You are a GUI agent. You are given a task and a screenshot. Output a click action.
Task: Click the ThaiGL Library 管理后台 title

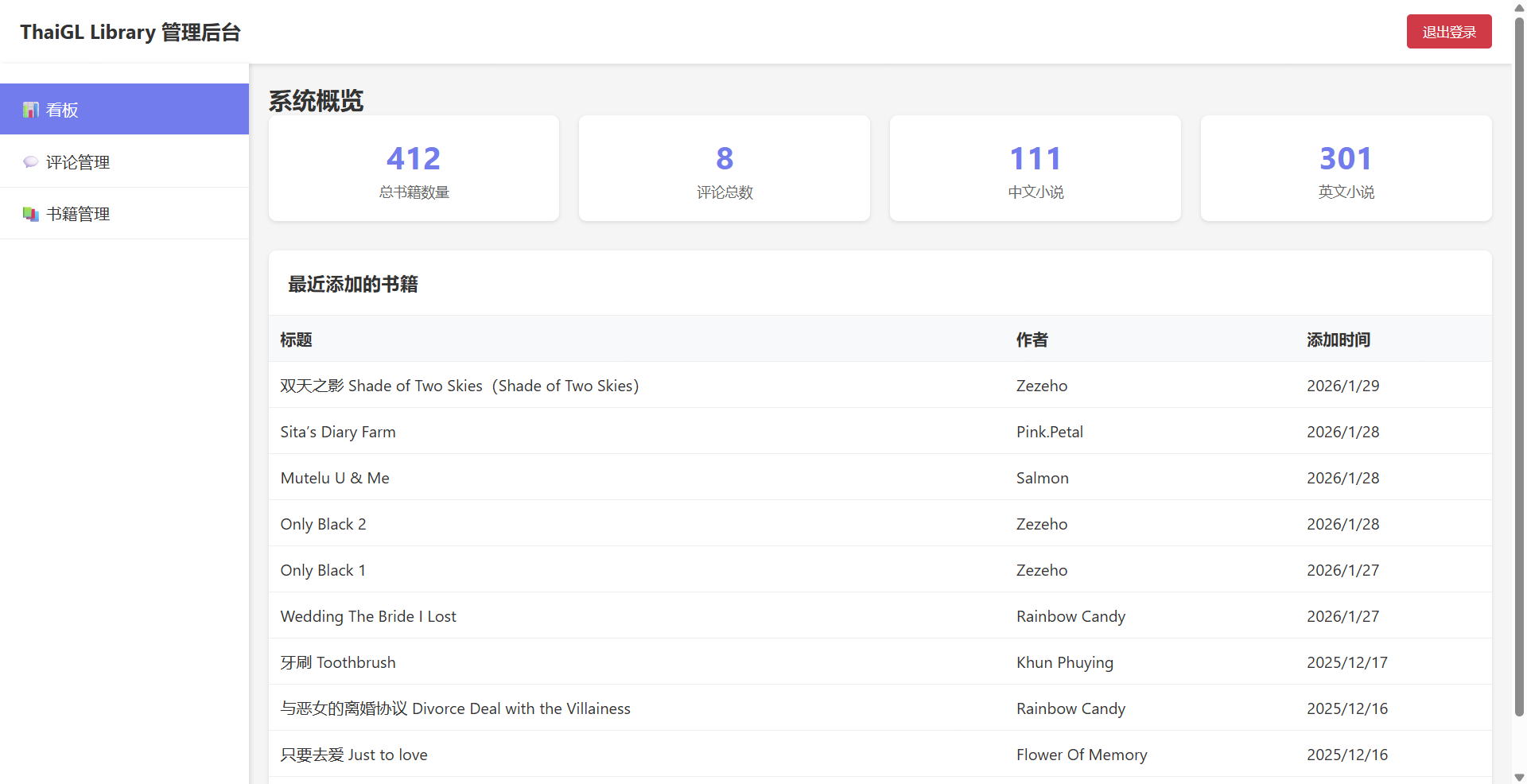pos(130,32)
